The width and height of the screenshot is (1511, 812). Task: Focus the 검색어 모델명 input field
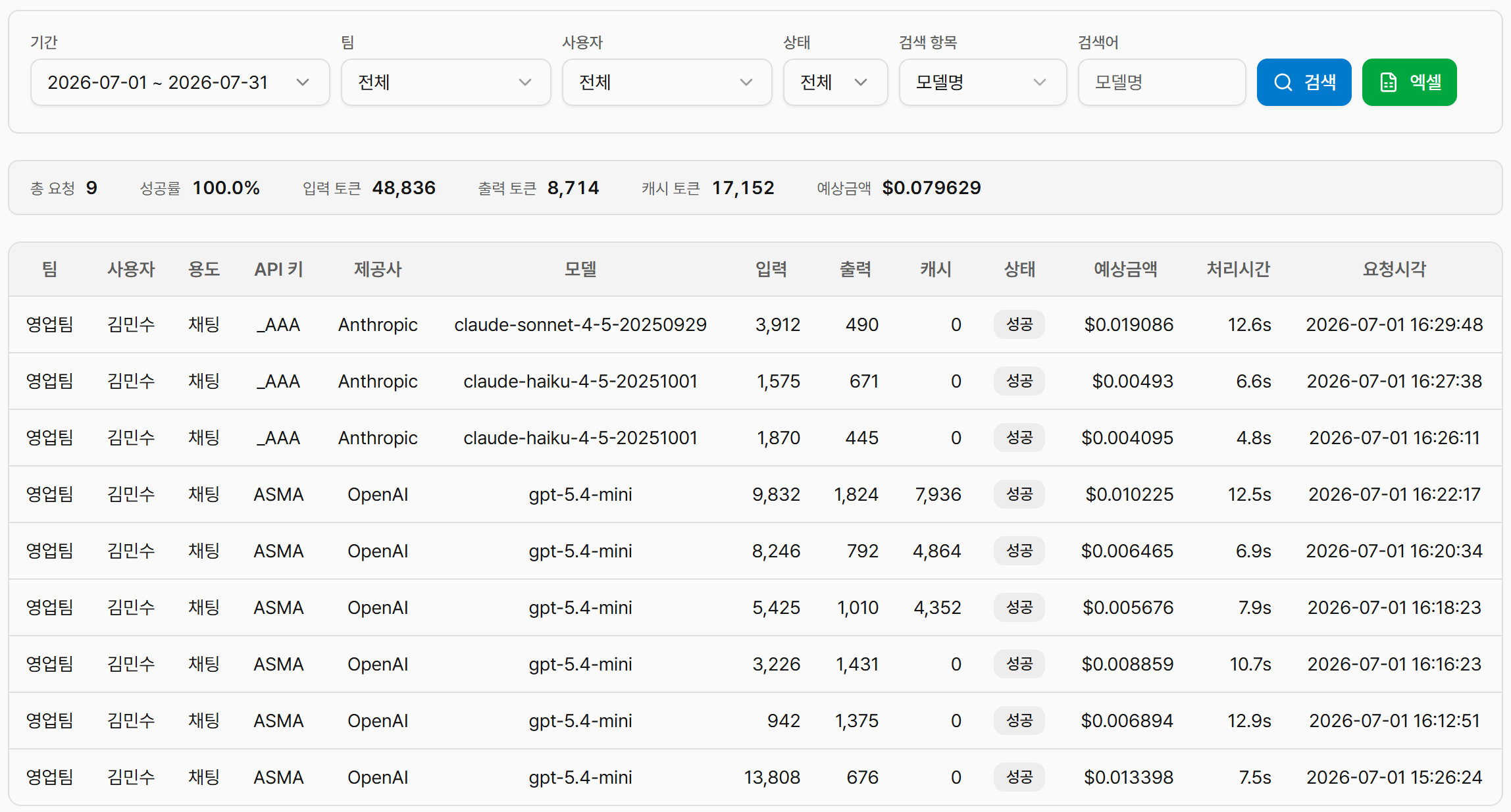1162,82
